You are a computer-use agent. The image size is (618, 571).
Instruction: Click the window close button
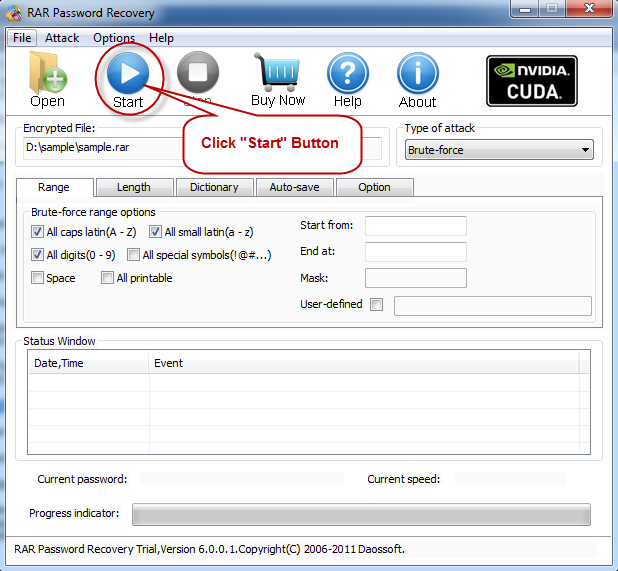coord(589,8)
